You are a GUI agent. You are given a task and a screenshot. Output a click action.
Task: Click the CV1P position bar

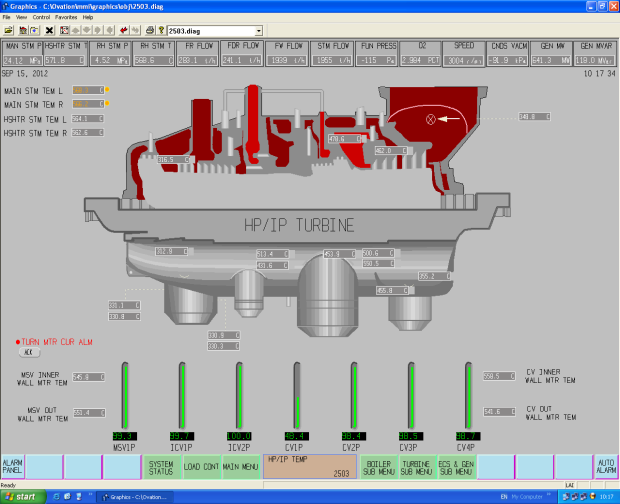coord(297,395)
